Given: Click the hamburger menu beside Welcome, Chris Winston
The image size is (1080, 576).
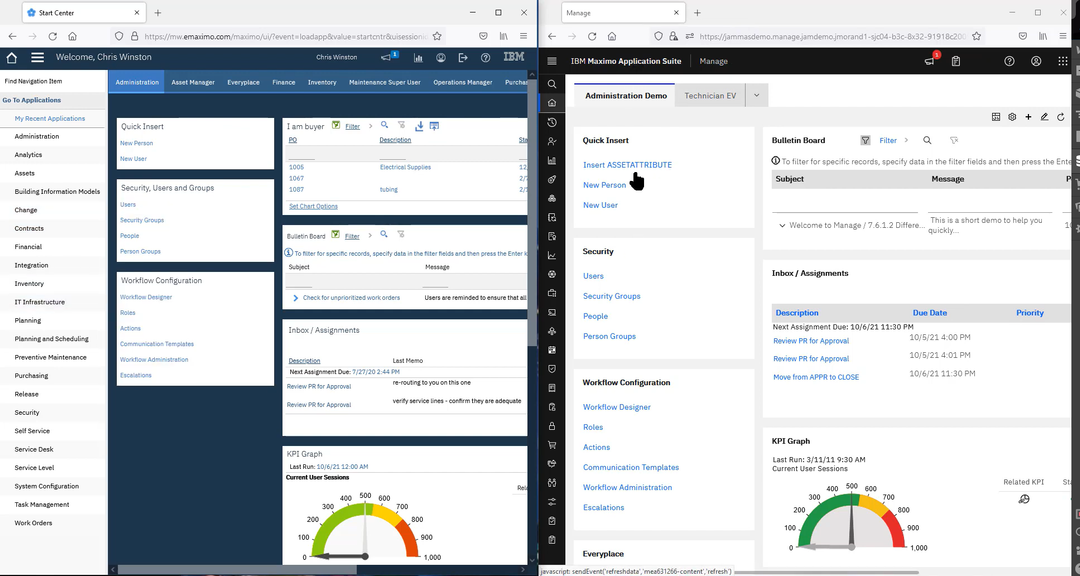Looking at the screenshot, I should [x=36, y=57].
